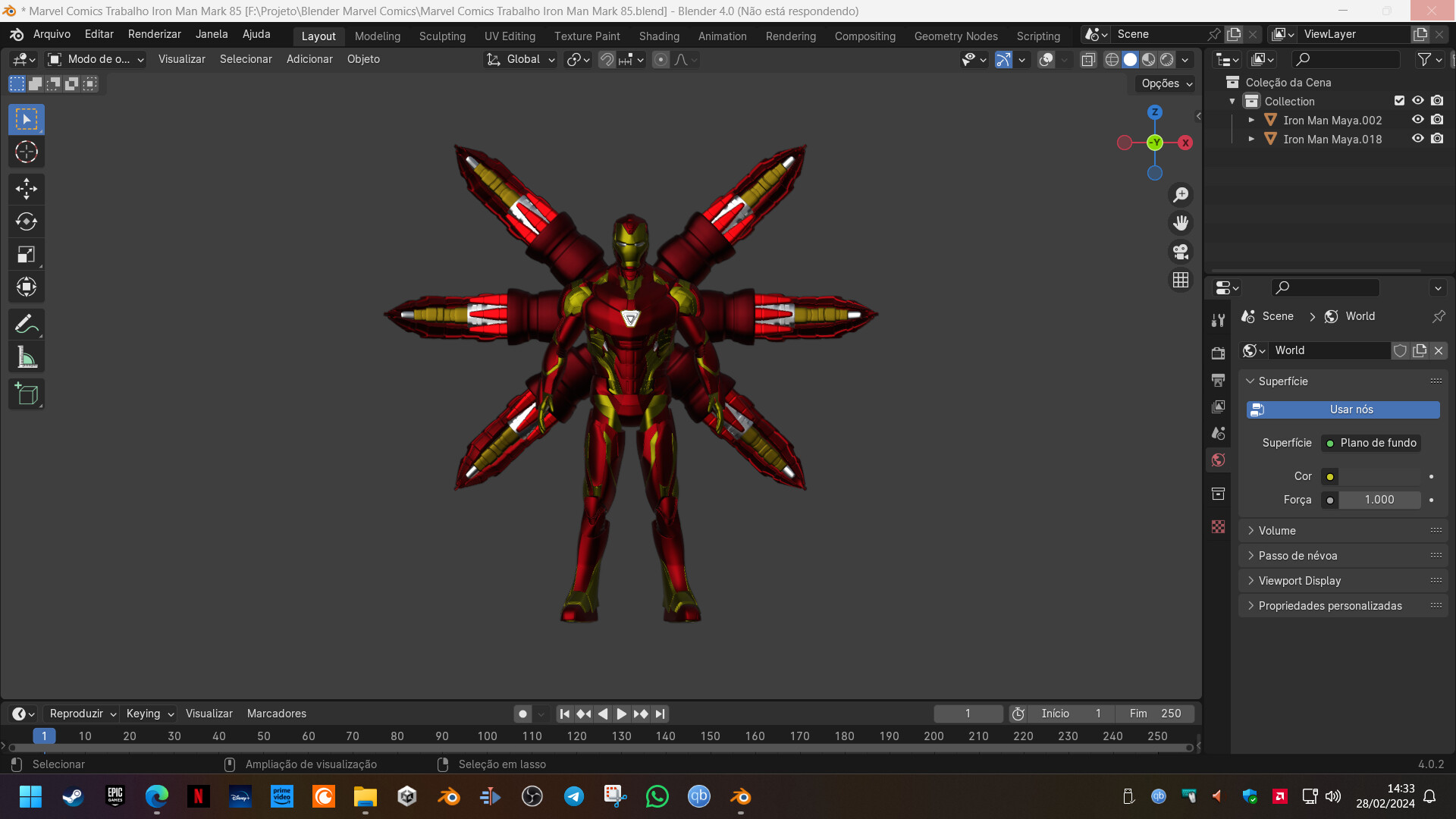Expand the Volume section
This screenshot has width=1456, height=819.
1278,530
